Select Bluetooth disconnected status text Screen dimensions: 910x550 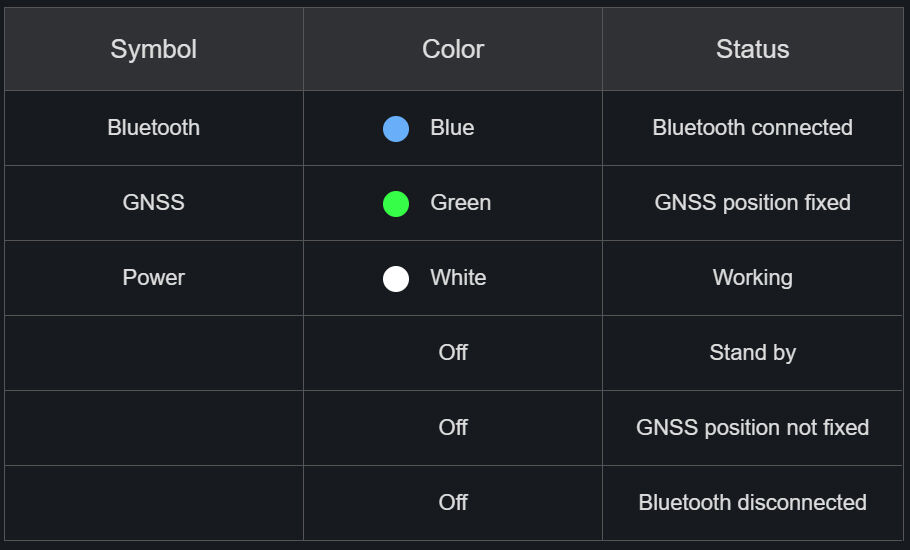point(752,503)
